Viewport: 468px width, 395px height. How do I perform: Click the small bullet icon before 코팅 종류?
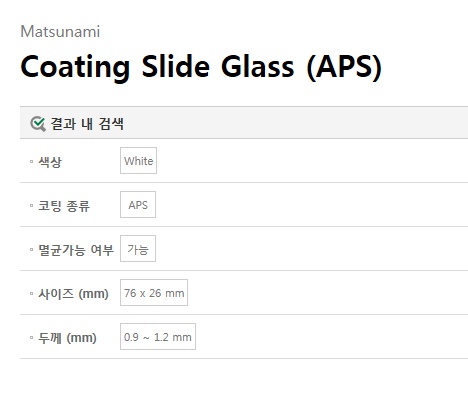32,205
